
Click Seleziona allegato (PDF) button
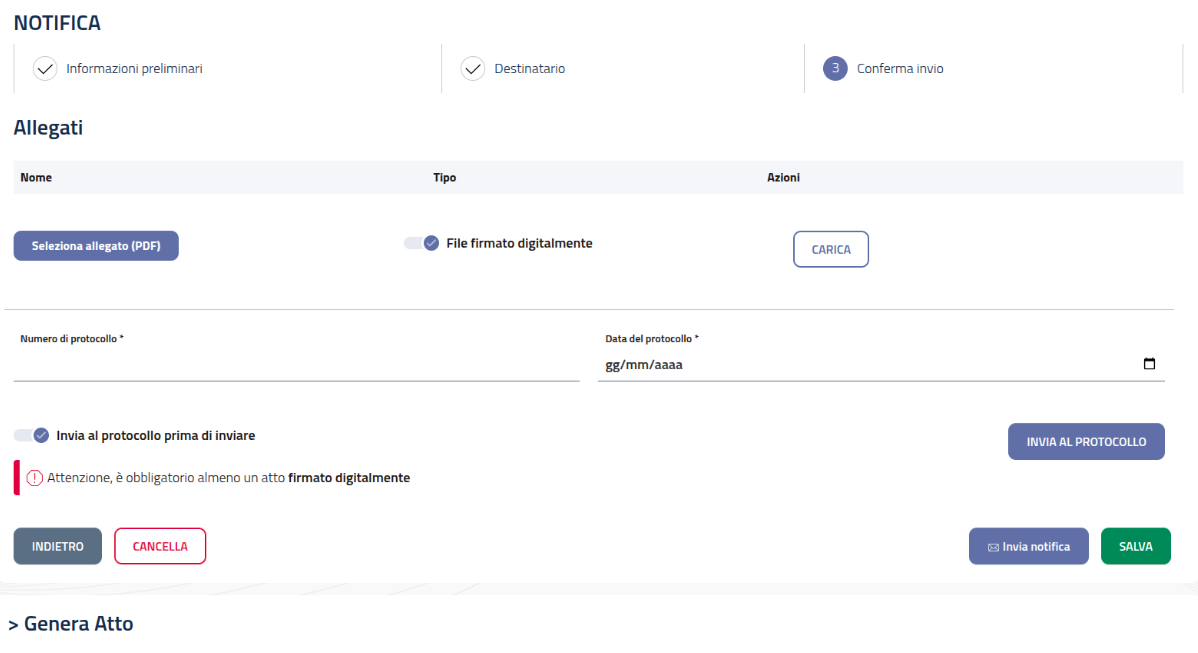coord(96,246)
